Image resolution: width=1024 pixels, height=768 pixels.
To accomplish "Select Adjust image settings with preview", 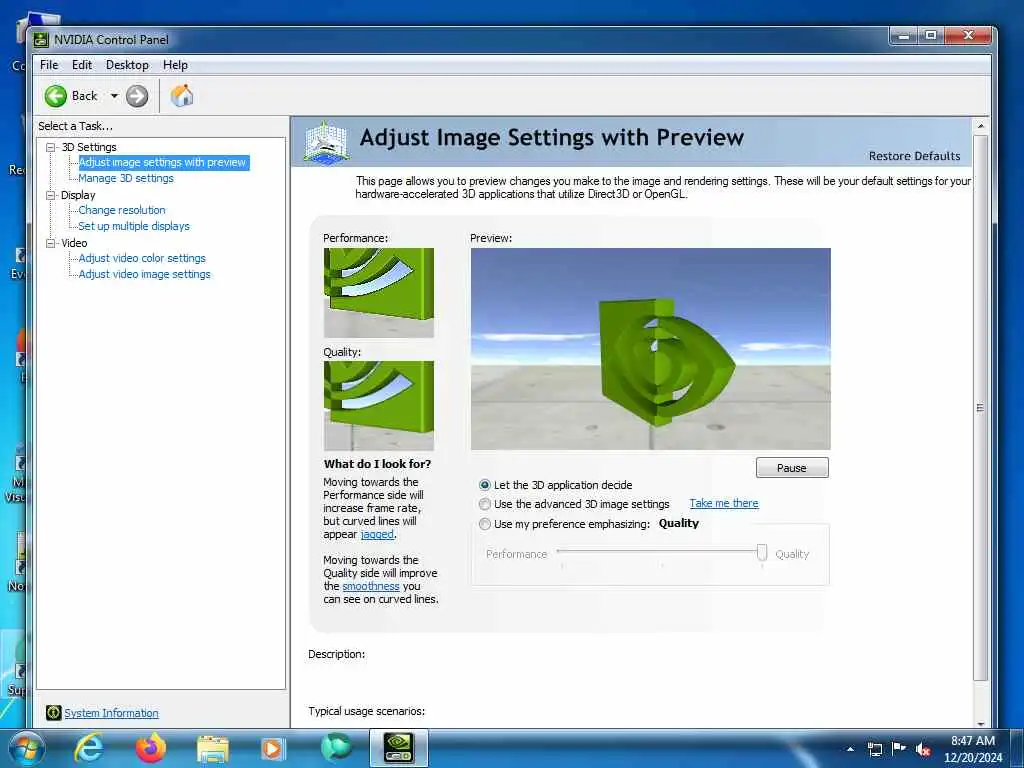I will click(163, 162).
